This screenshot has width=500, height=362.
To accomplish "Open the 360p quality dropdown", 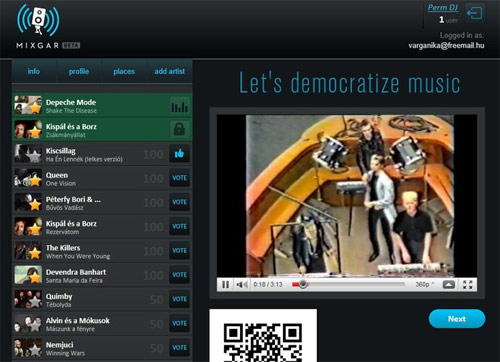I will click(x=425, y=285).
